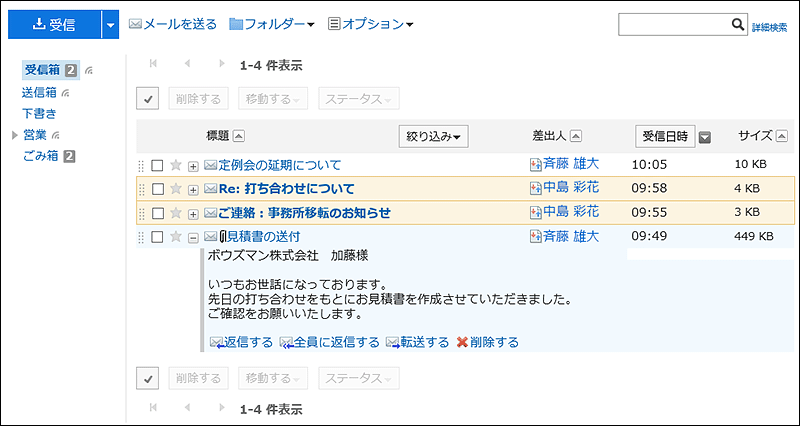Click the magnifier search icon
Image resolution: width=800 pixels, height=426 pixels.
738,24
